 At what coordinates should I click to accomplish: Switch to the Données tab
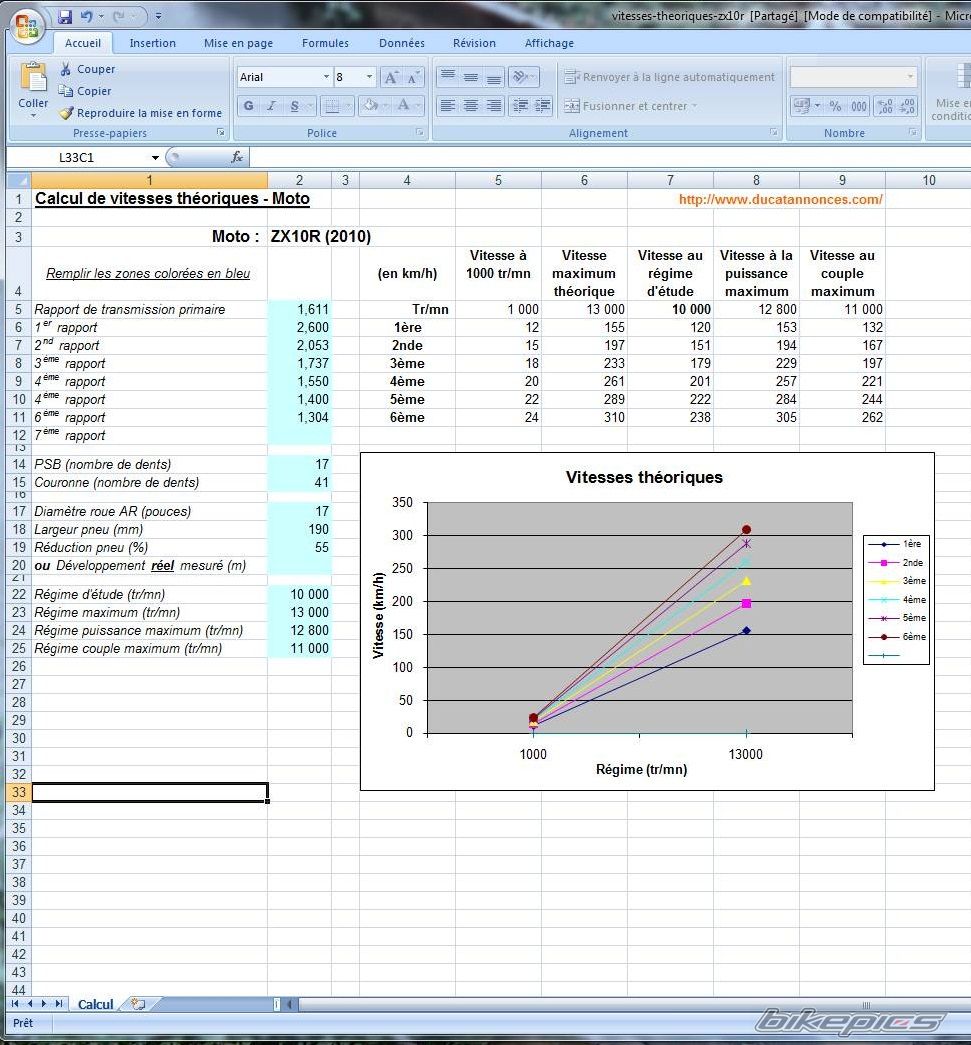[401, 43]
